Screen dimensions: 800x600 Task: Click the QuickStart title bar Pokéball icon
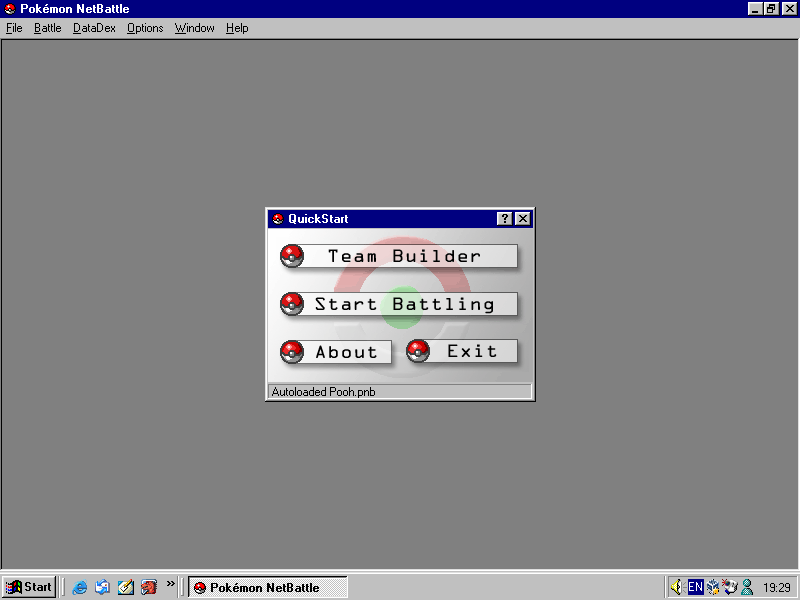[278, 219]
